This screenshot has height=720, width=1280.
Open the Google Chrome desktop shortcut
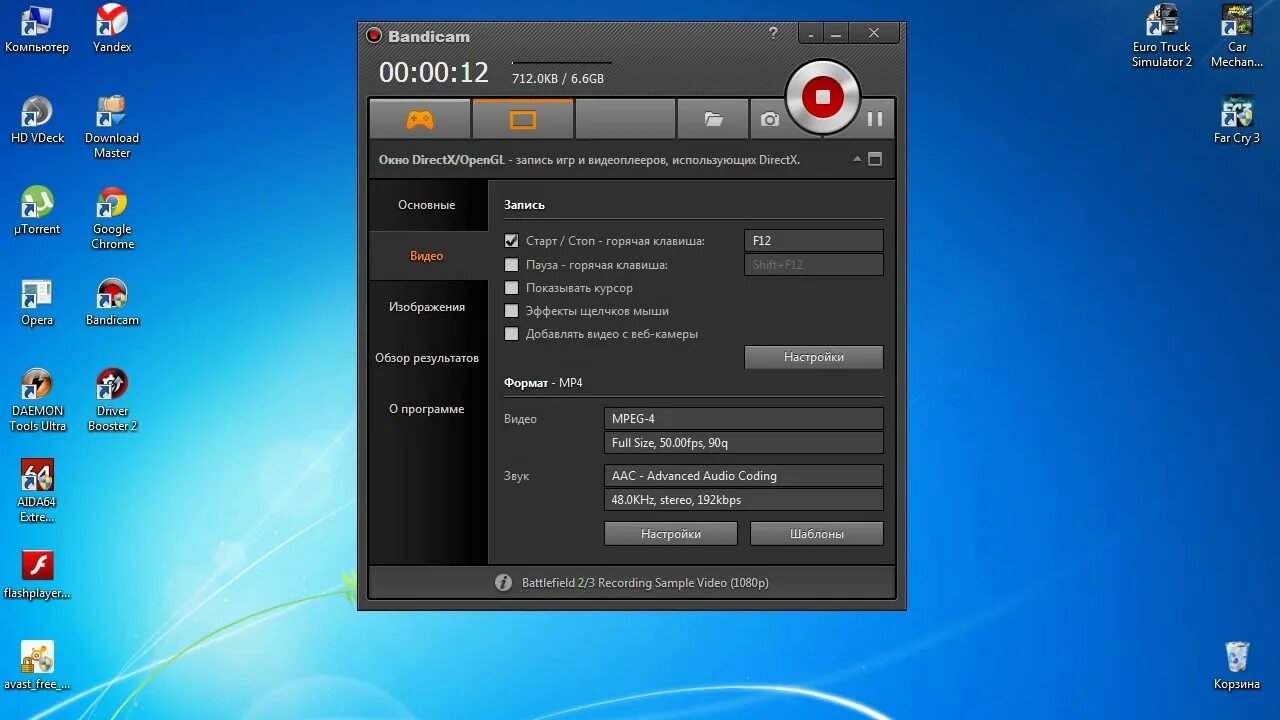pos(112,218)
